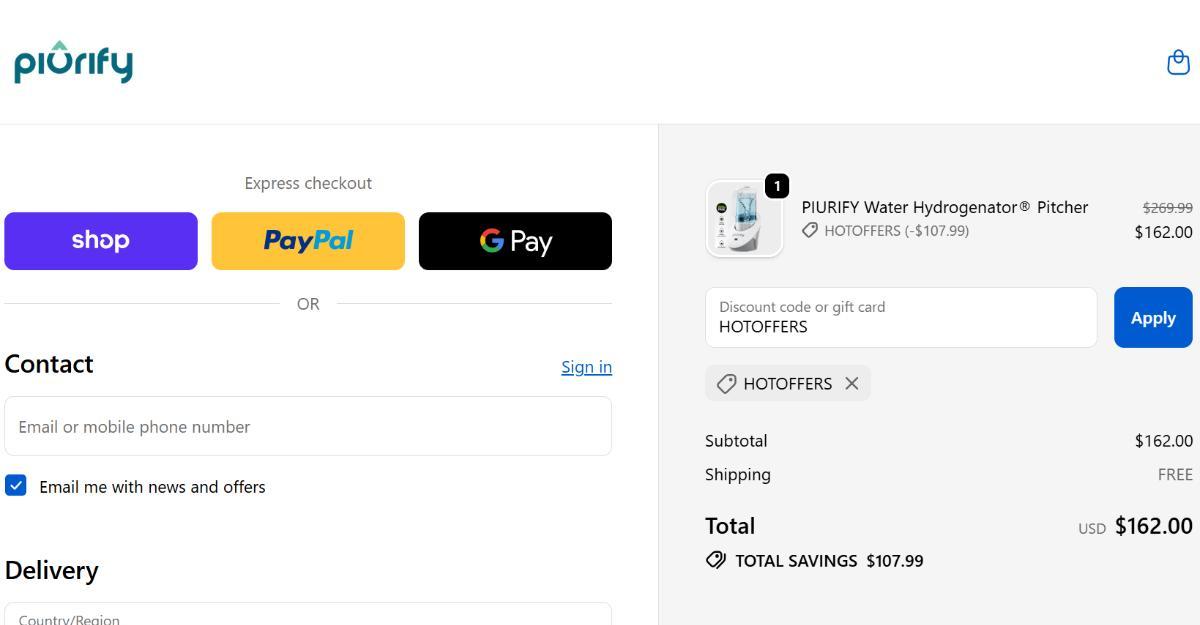
Task: Click the Piurify logo
Action: tap(73, 62)
